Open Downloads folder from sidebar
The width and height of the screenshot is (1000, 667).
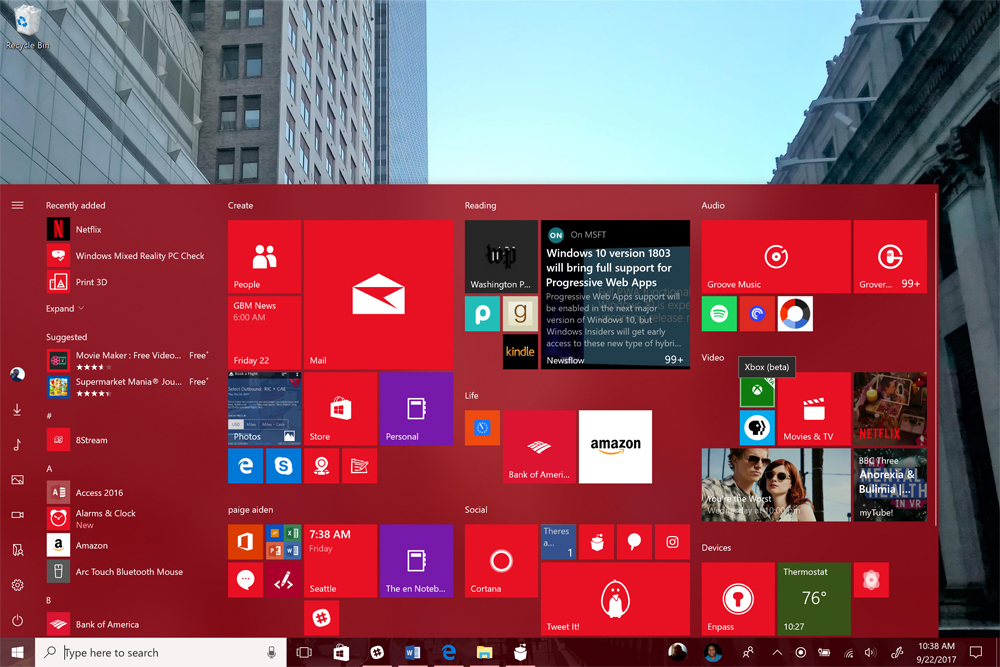click(17, 409)
